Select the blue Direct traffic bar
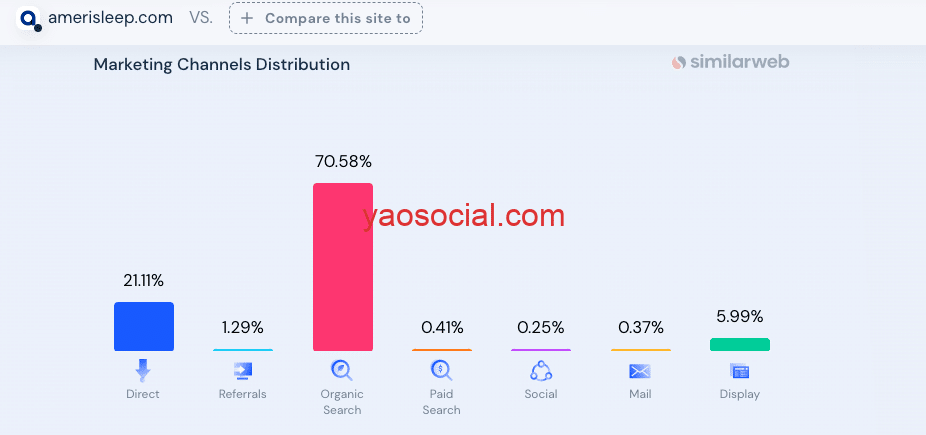The image size is (926, 435). click(144, 326)
